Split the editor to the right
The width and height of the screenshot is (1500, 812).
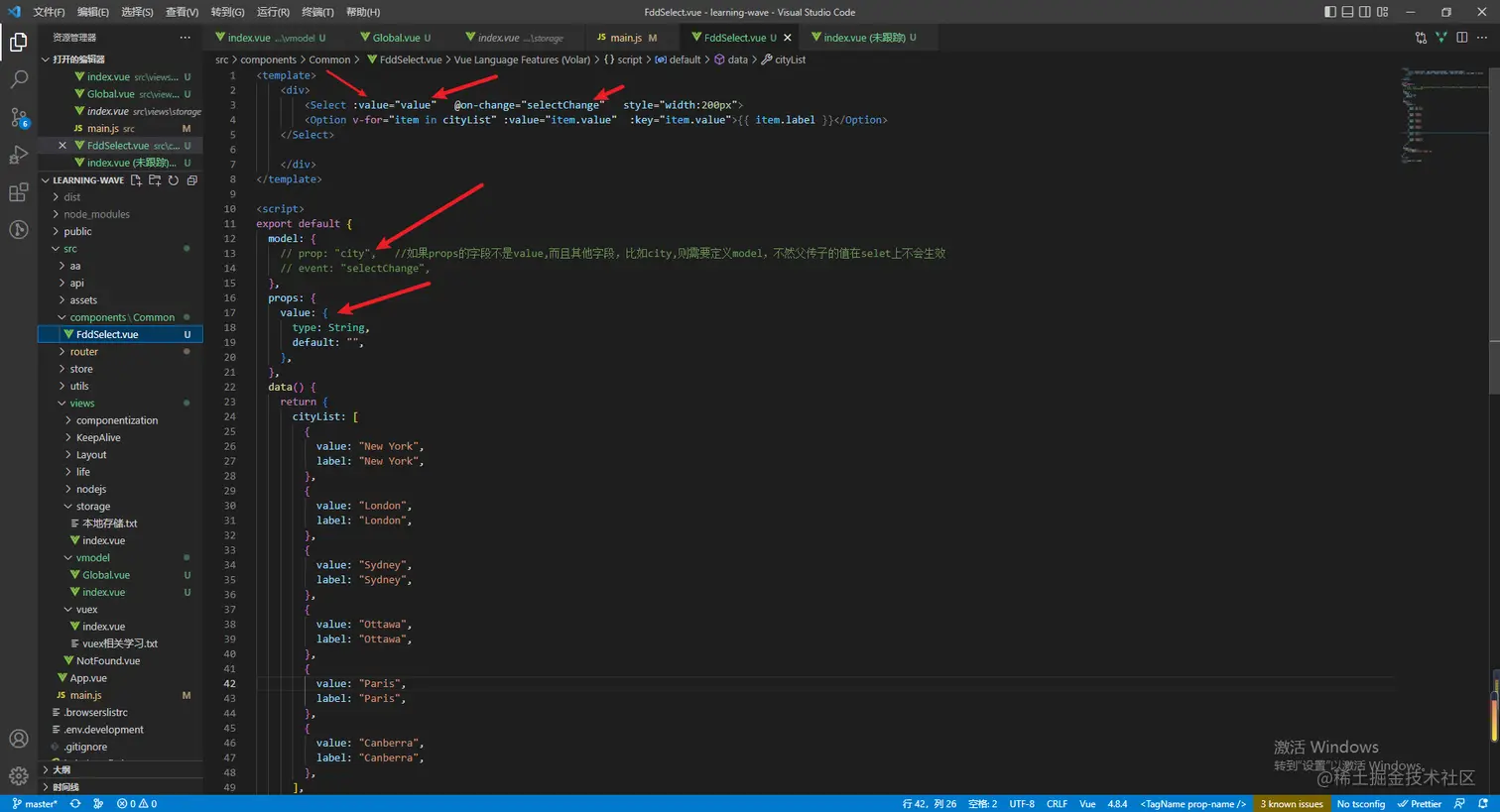click(1462, 38)
